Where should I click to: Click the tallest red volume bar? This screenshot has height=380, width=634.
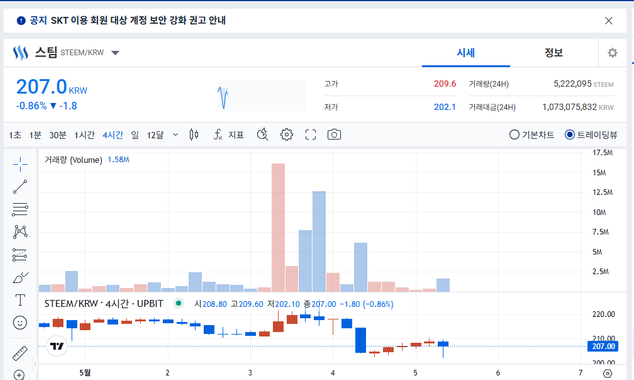pos(278,227)
